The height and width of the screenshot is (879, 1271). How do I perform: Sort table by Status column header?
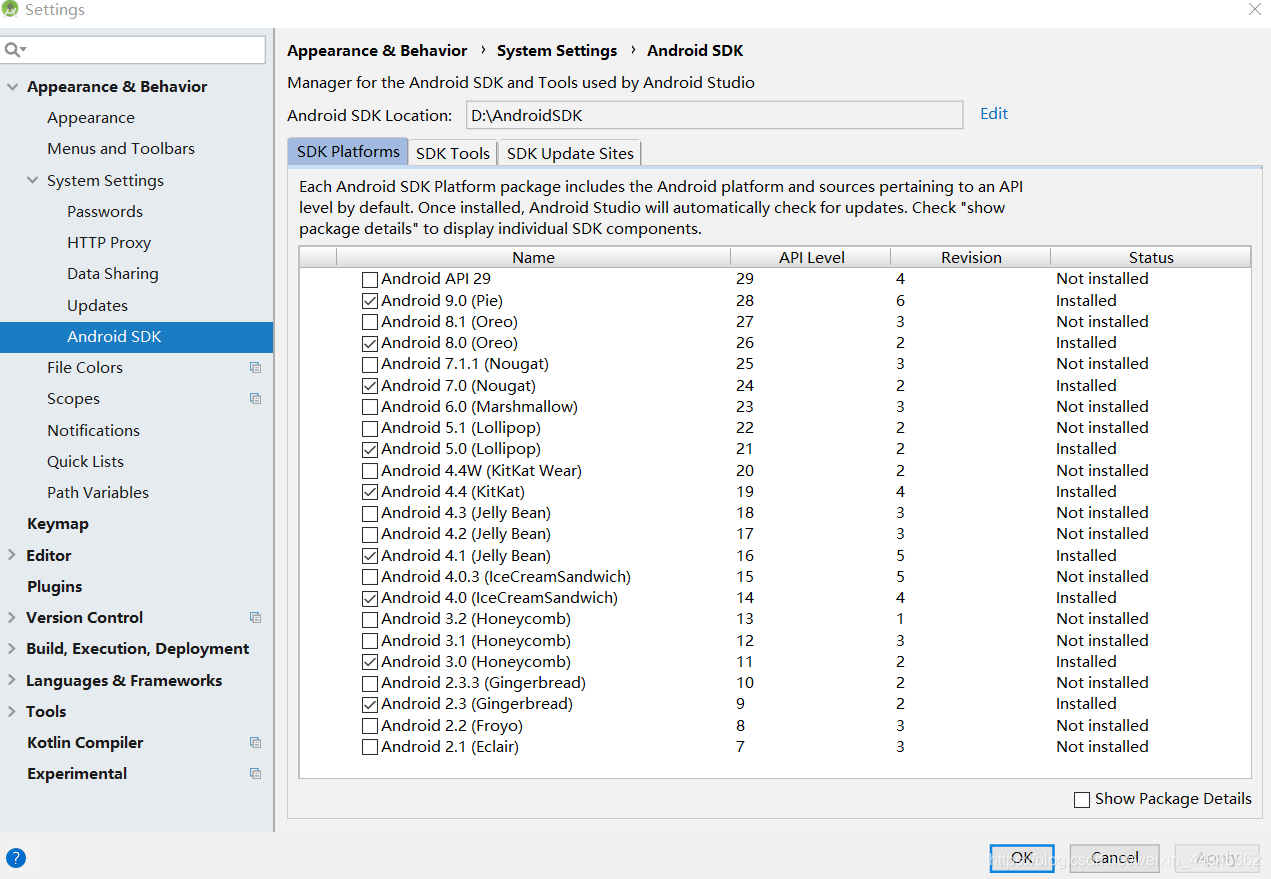pyautogui.click(x=1151, y=257)
